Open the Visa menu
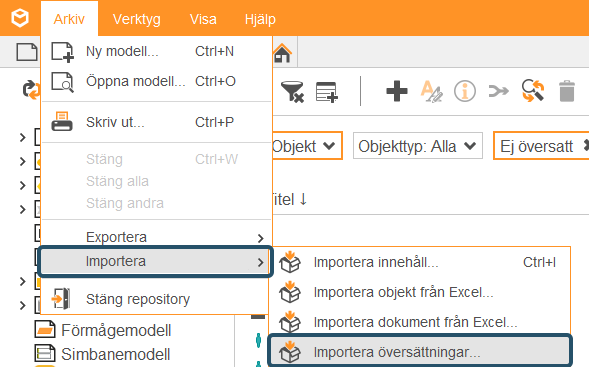Image resolution: width=589 pixels, height=367 pixels. click(x=203, y=19)
